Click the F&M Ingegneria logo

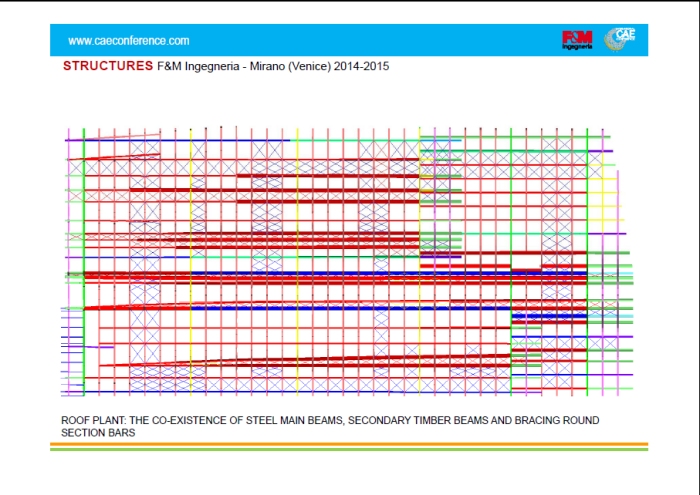[577, 40]
